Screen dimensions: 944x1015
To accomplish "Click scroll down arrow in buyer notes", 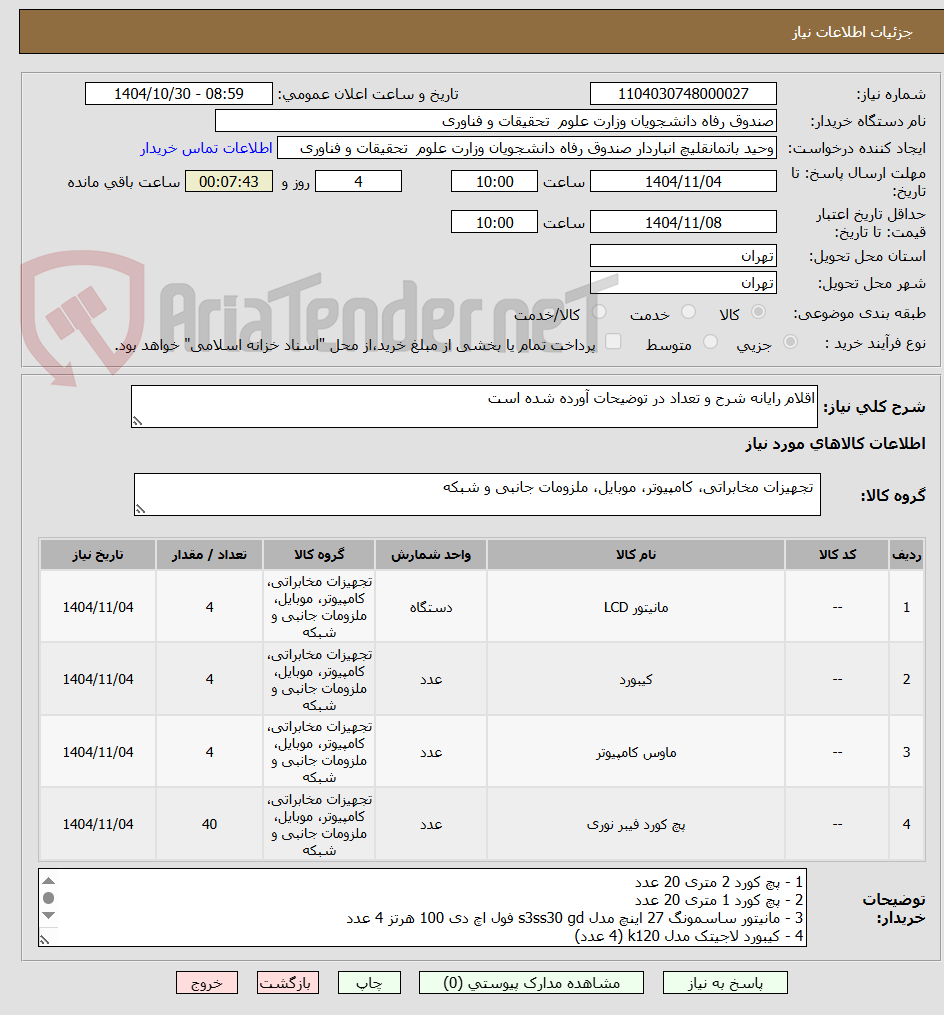I will 49,915.
